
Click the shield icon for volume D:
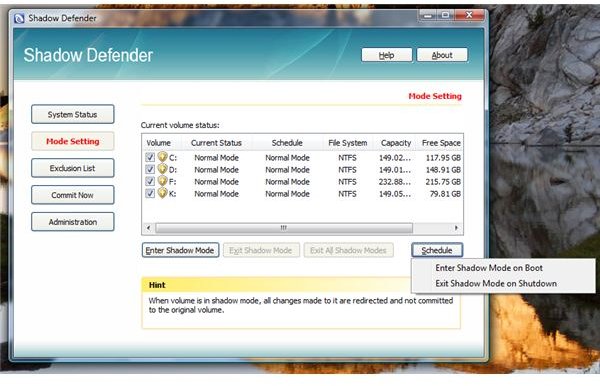click(x=162, y=169)
